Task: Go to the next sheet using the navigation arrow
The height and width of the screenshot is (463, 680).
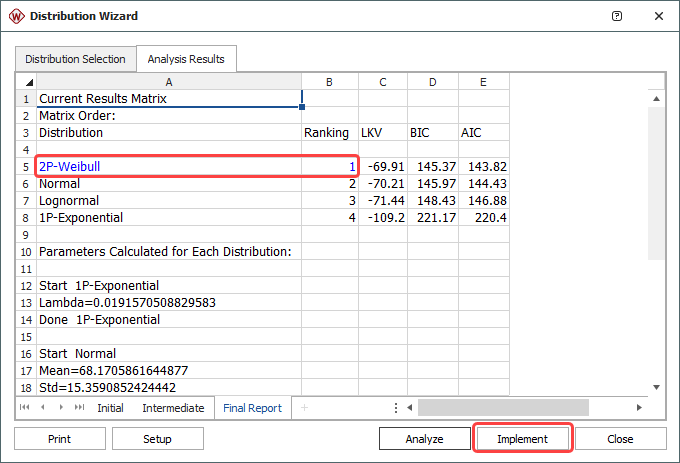Action: [x=62, y=408]
